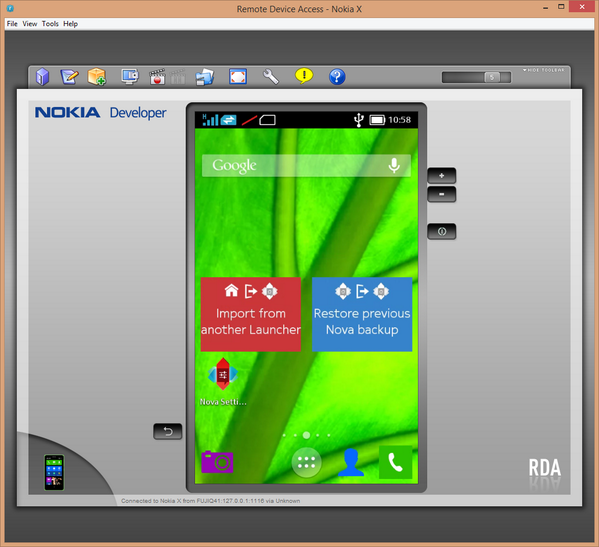
Task: Click the volume down minus hardware button
Action: point(442,194)
